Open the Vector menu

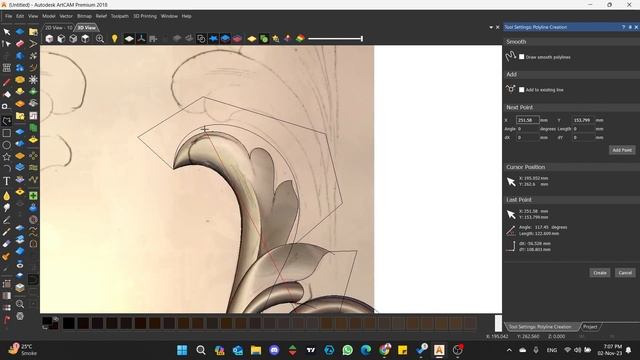coord(66,16)
